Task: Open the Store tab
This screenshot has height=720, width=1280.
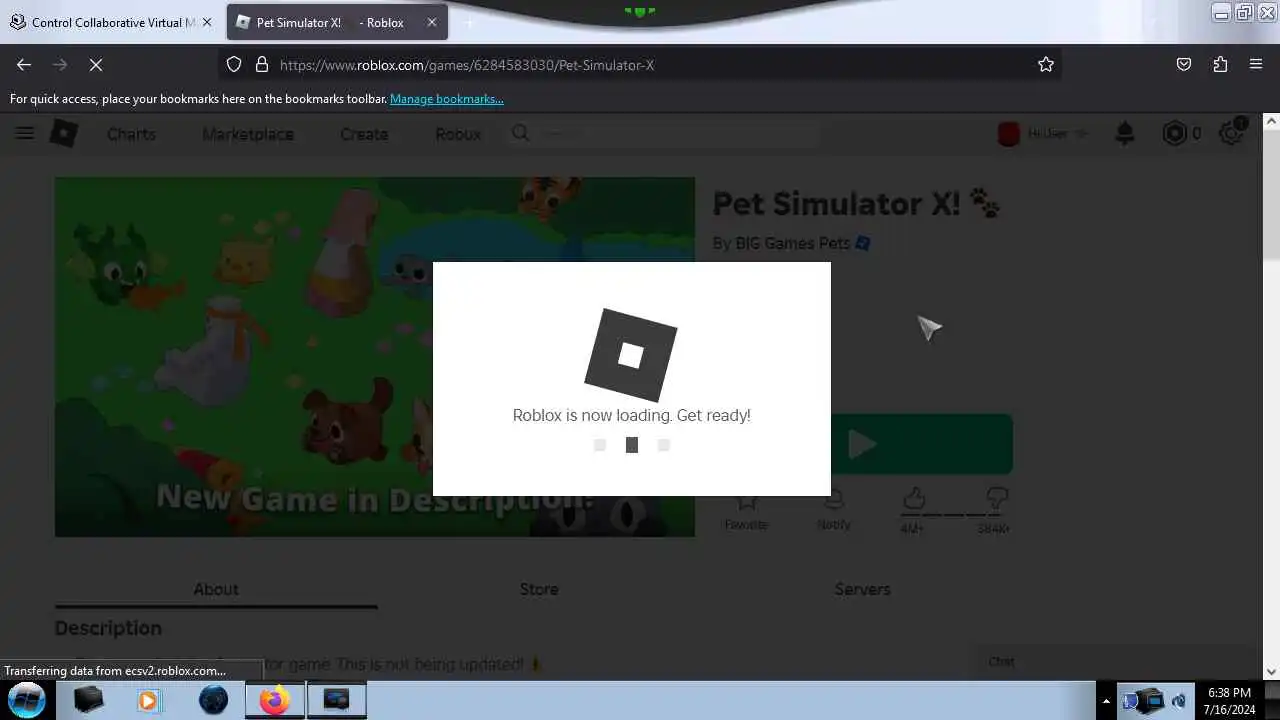Action: [x=539, y=589]
